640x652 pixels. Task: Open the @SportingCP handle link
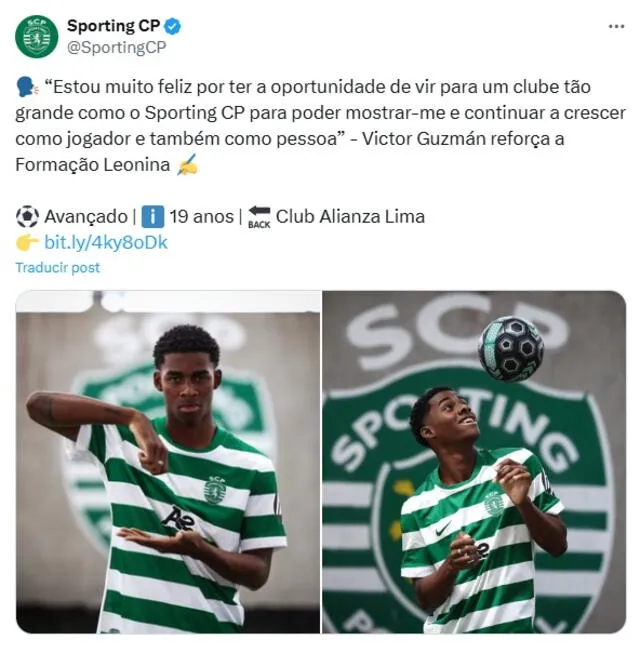(x=116, y=47)
